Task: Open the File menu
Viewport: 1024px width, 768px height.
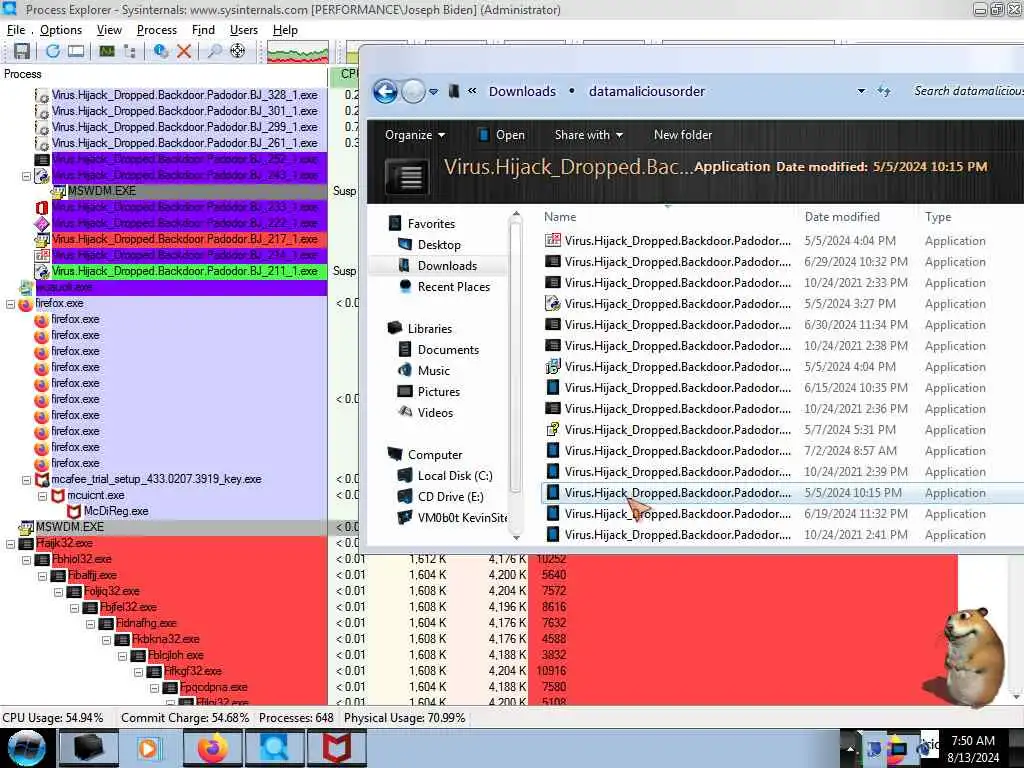Action: (16, 30)
